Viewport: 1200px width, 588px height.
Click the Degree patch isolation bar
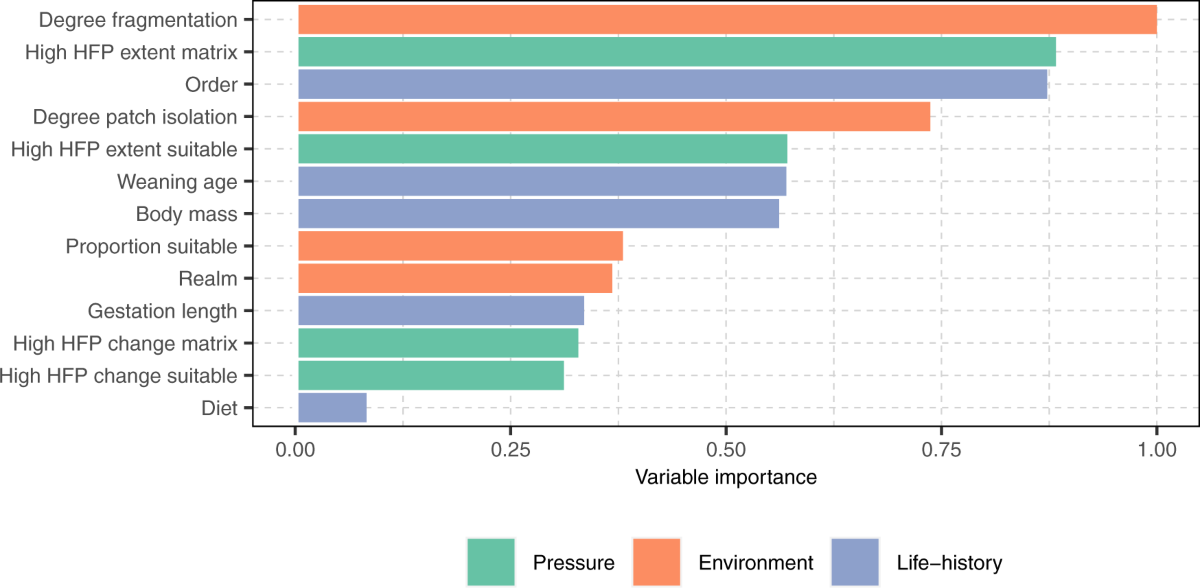(614, 117)
